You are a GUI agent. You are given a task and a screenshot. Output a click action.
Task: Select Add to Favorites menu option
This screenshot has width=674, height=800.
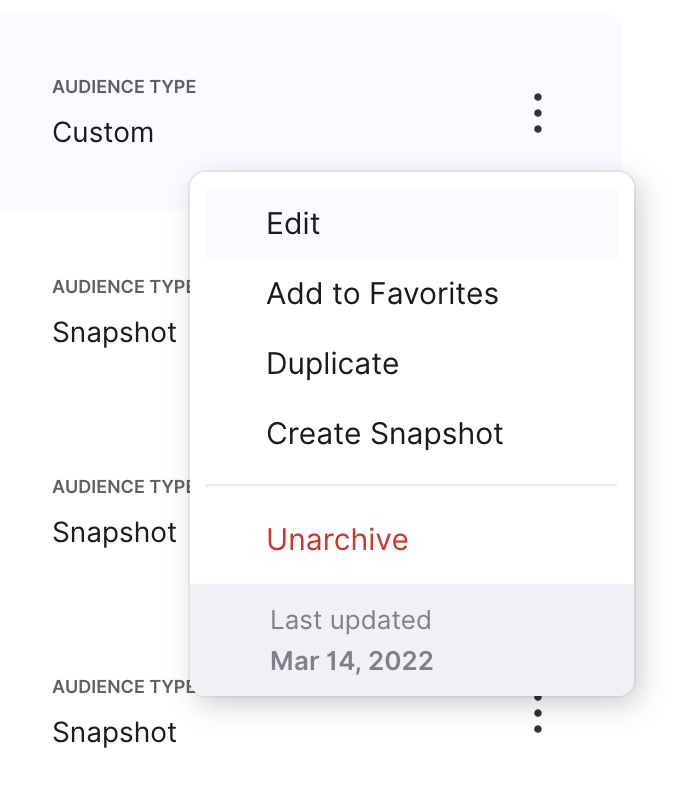[x=412, y=293]
